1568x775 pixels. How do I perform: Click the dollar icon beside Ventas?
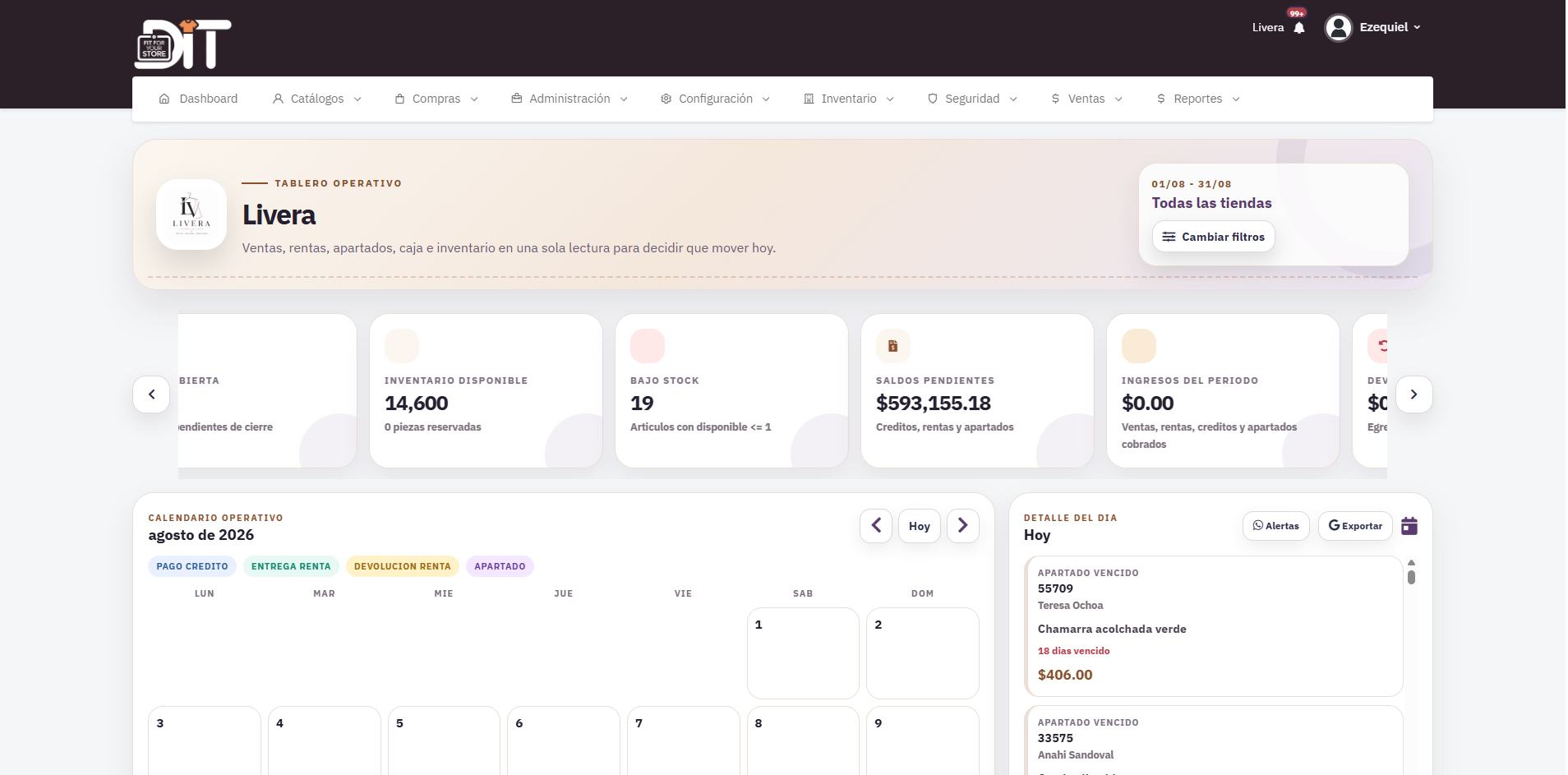tap(1055, 99)
